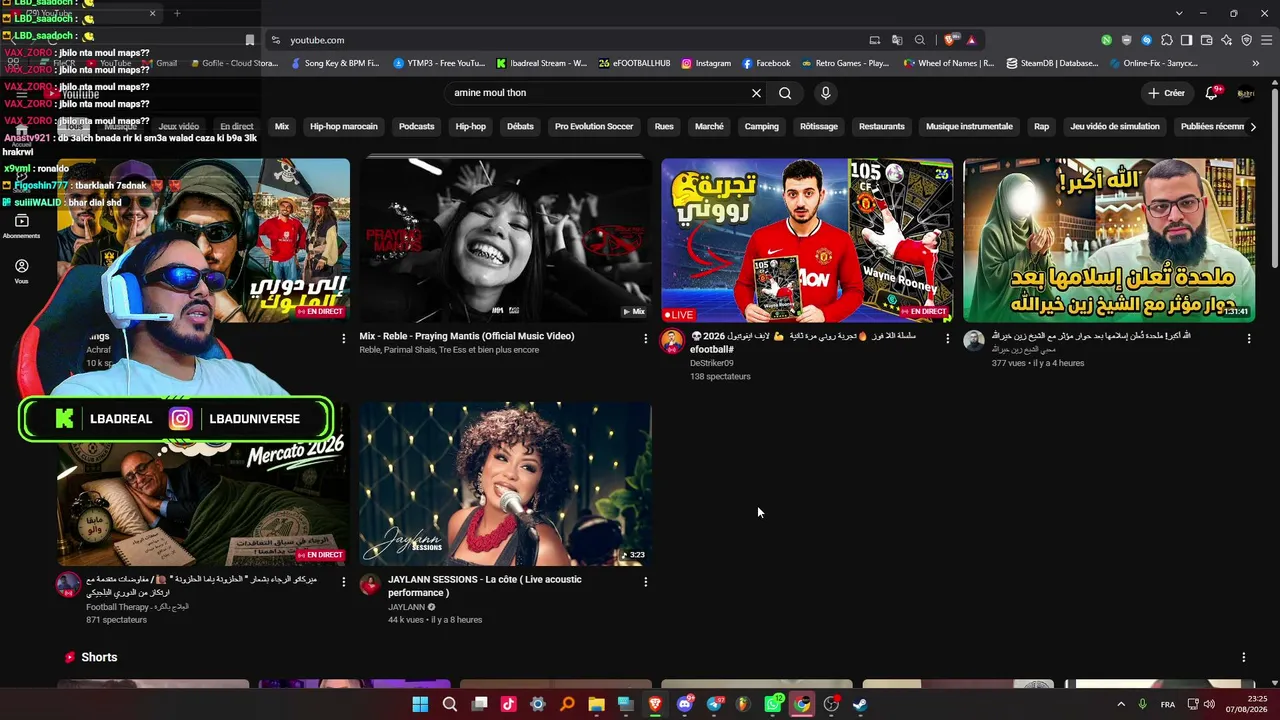This screenshot has height=720, width=1280.
Task: Open the Abonnements sidebar icon
Action: 21,227
